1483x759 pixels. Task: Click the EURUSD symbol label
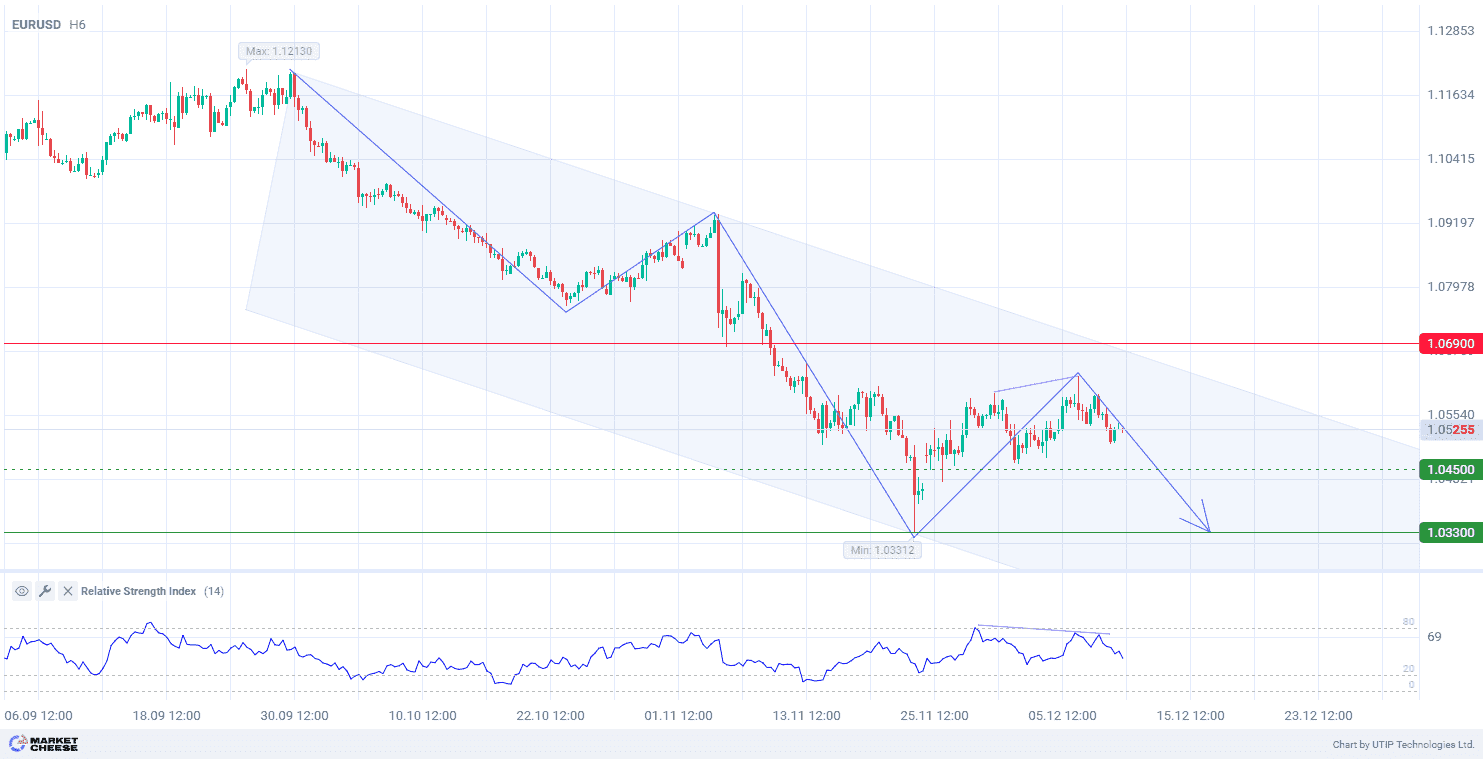36,24
